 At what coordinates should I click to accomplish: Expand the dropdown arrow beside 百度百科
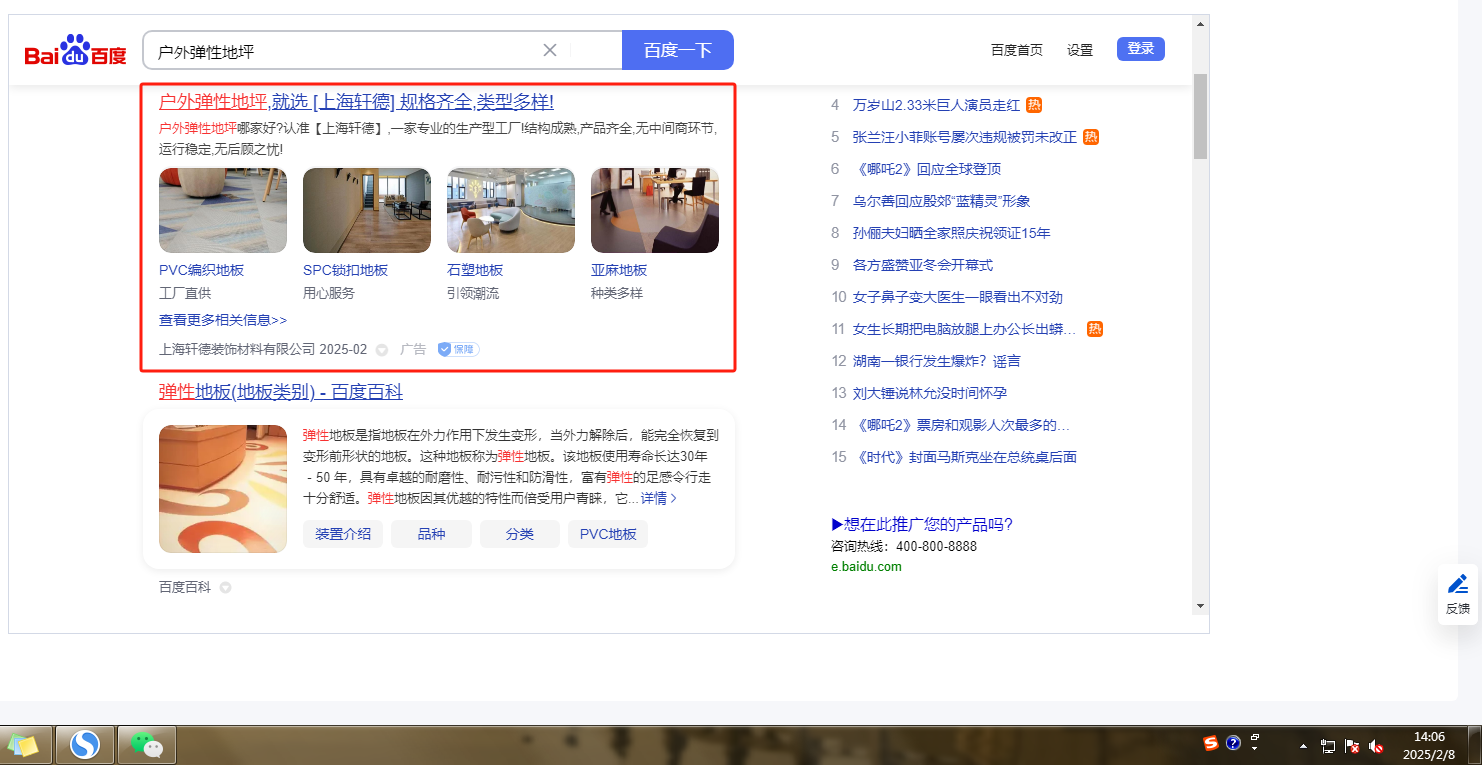(225, 588)
